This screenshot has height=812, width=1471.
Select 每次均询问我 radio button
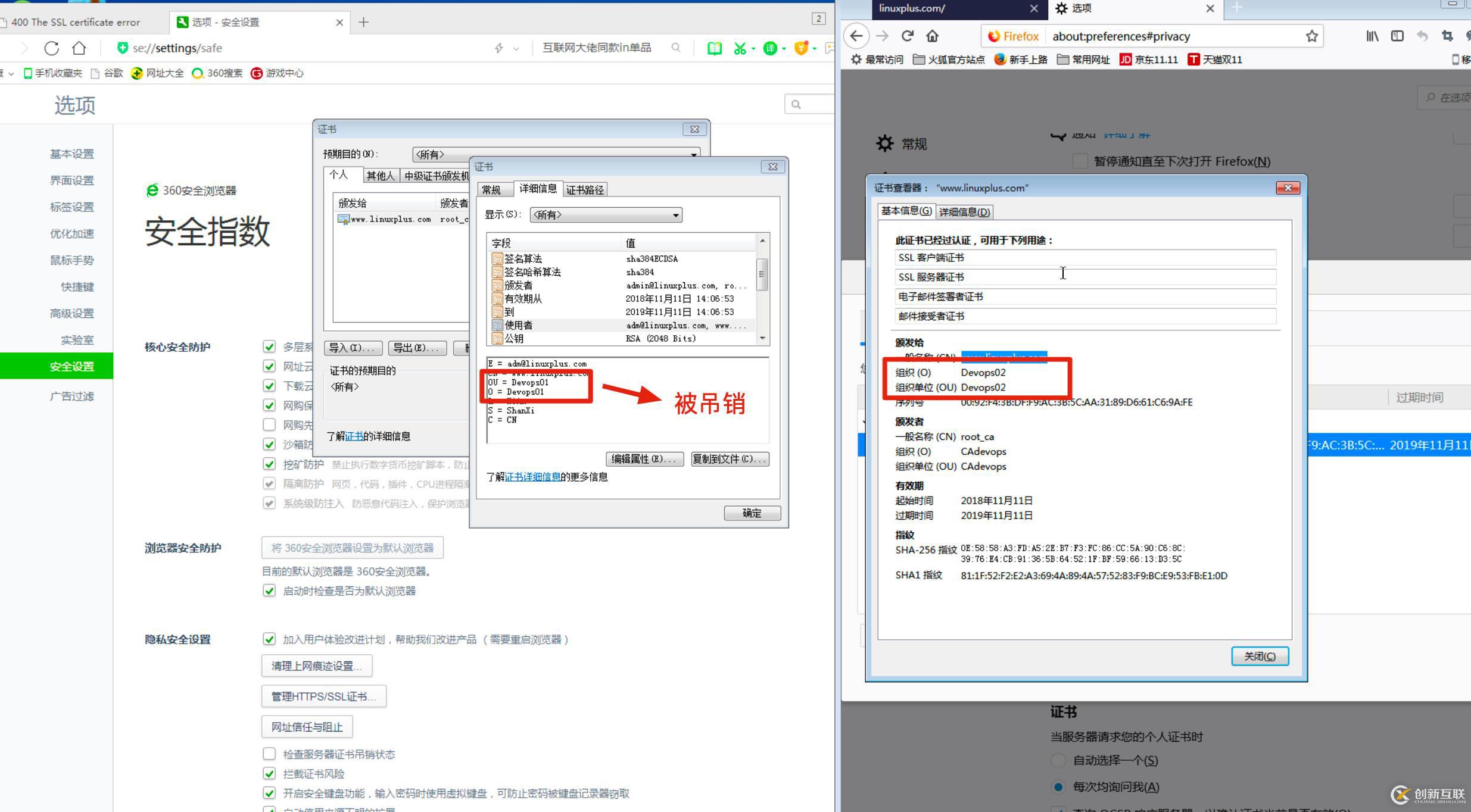tap(1058, 787)
